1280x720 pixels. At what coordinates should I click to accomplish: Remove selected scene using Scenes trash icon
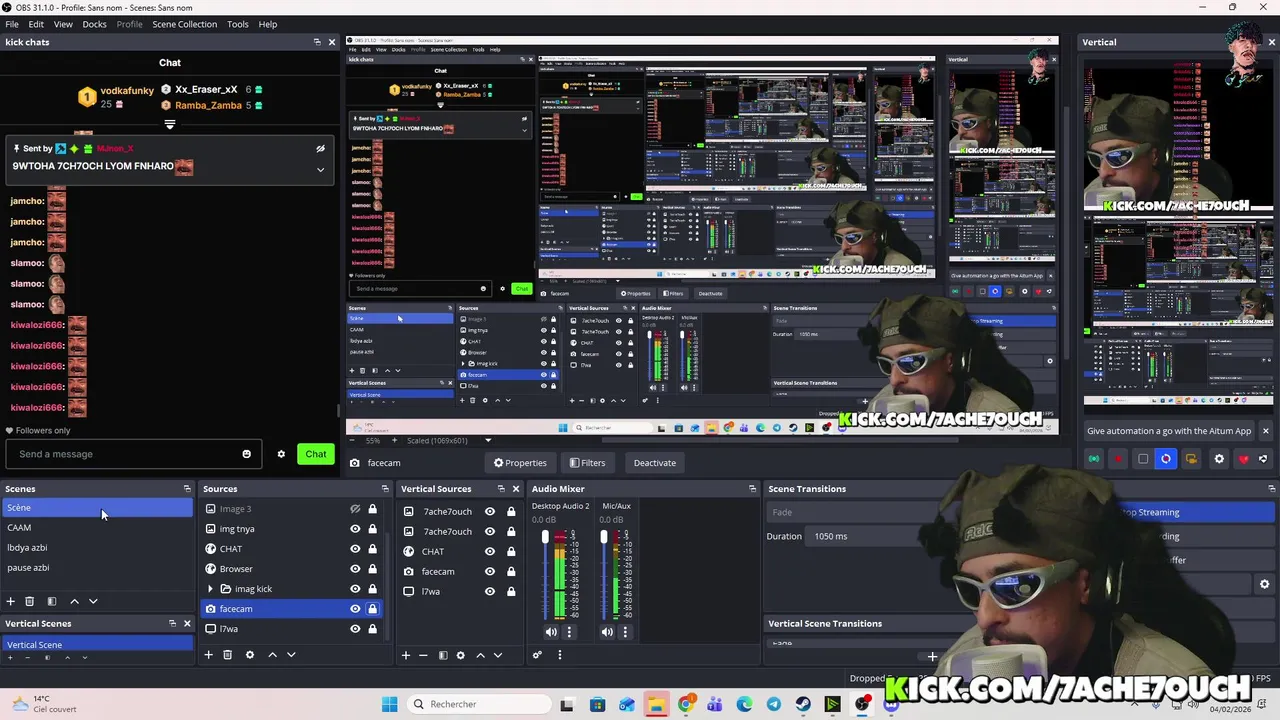(x=29, y=601)
